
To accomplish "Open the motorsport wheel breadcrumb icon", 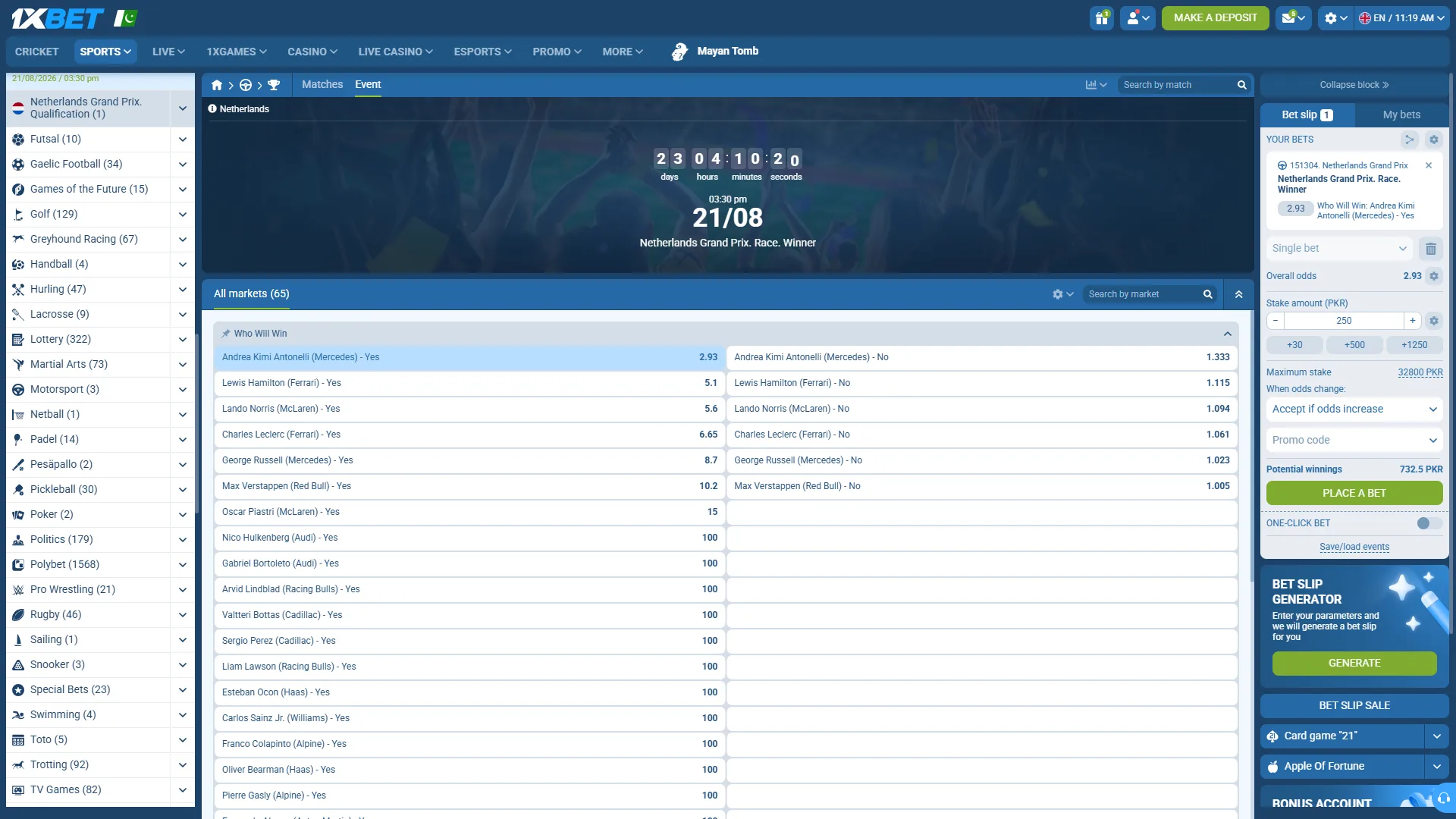I will point(246,85).
